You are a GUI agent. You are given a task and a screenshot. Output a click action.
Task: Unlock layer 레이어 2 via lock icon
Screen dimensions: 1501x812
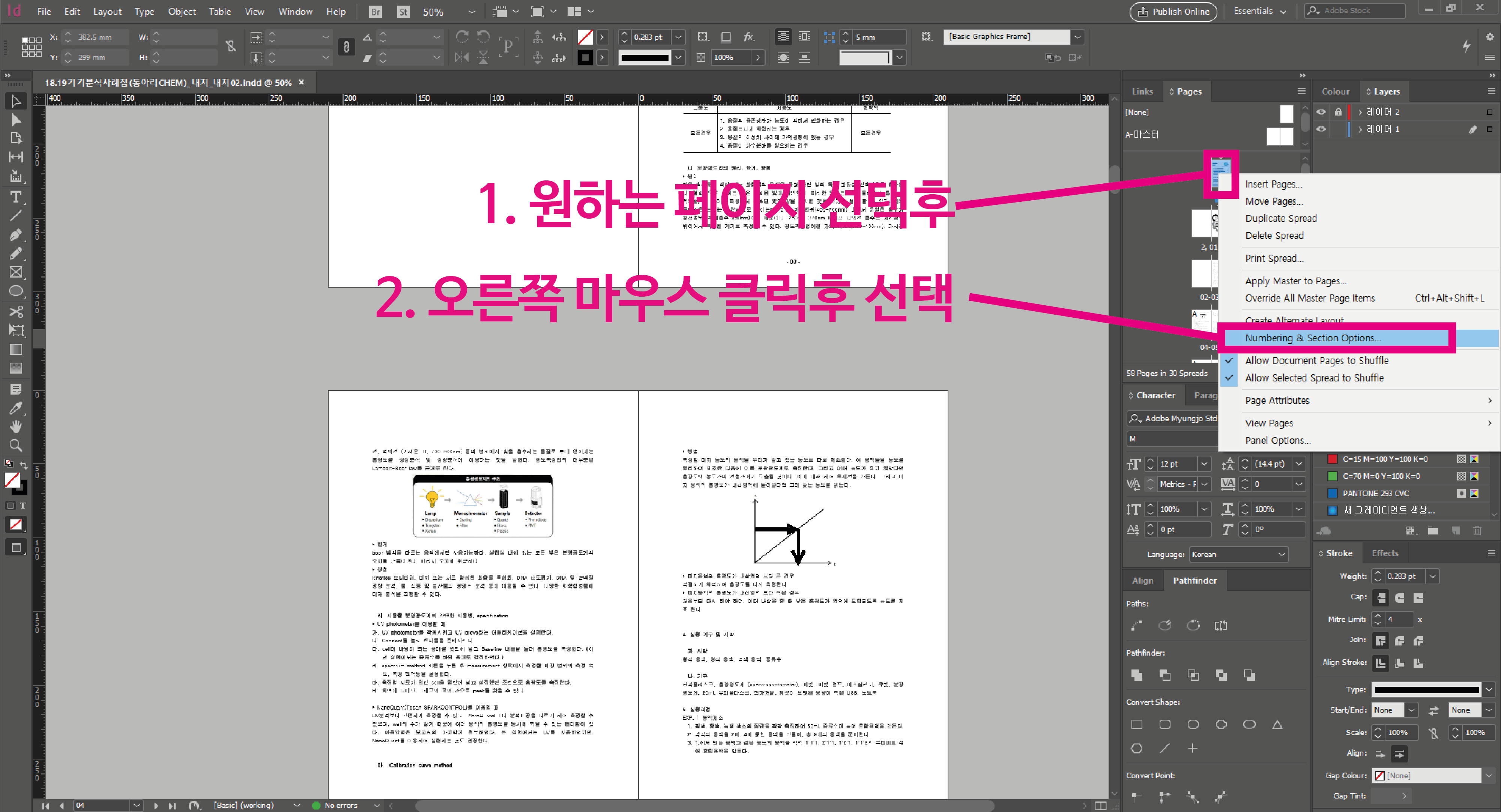click(x=1338, y=112)
